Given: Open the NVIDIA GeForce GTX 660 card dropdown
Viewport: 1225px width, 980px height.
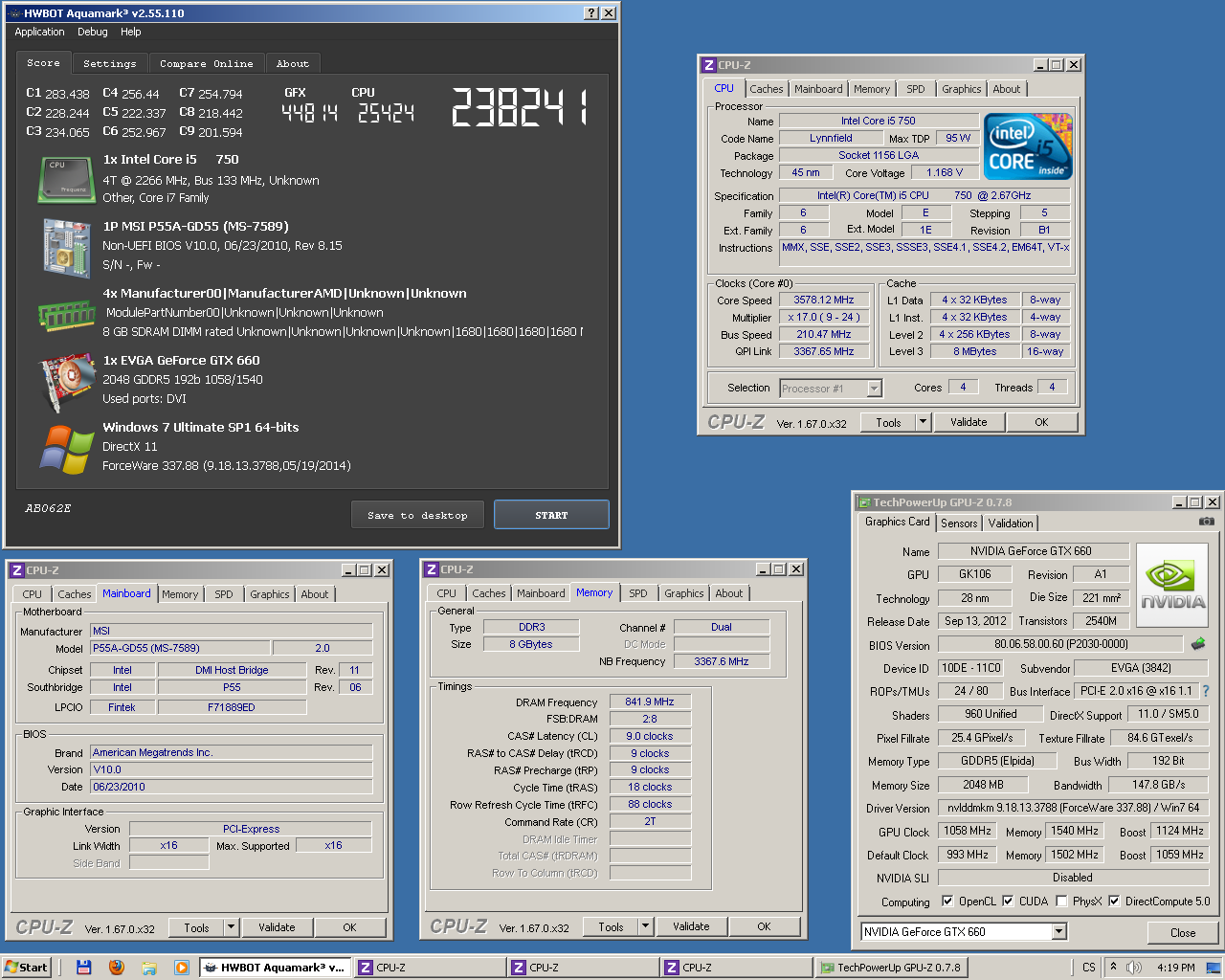Looking at the screenshot, I should [1058, 931].
